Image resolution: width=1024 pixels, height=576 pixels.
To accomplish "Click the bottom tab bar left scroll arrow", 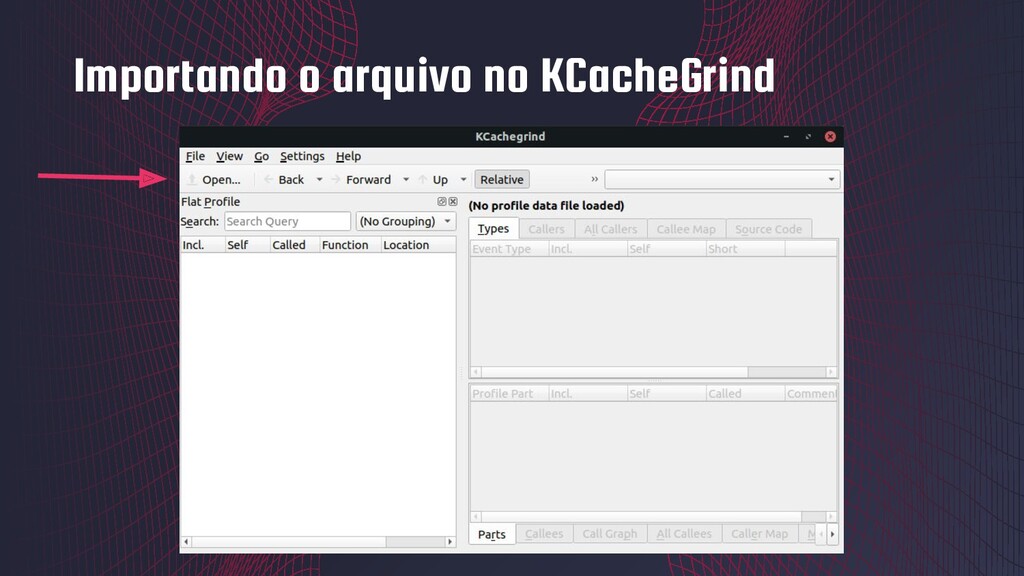I will pos(821,534).
